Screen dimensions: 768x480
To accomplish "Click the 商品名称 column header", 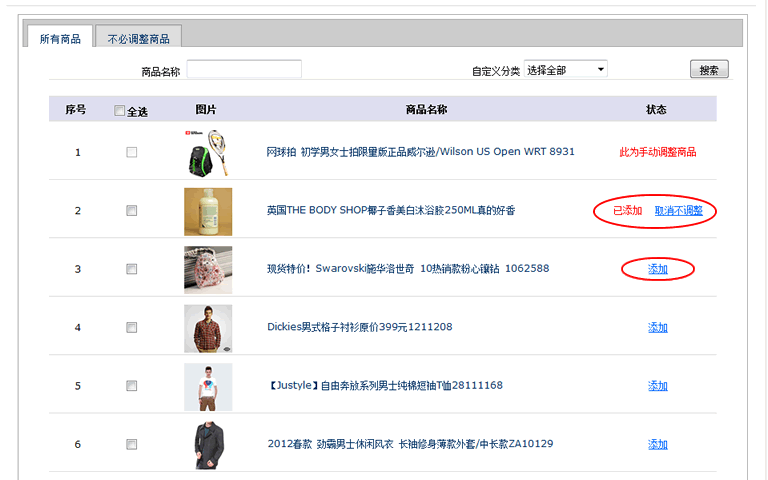I will click(x=426, y=110).
